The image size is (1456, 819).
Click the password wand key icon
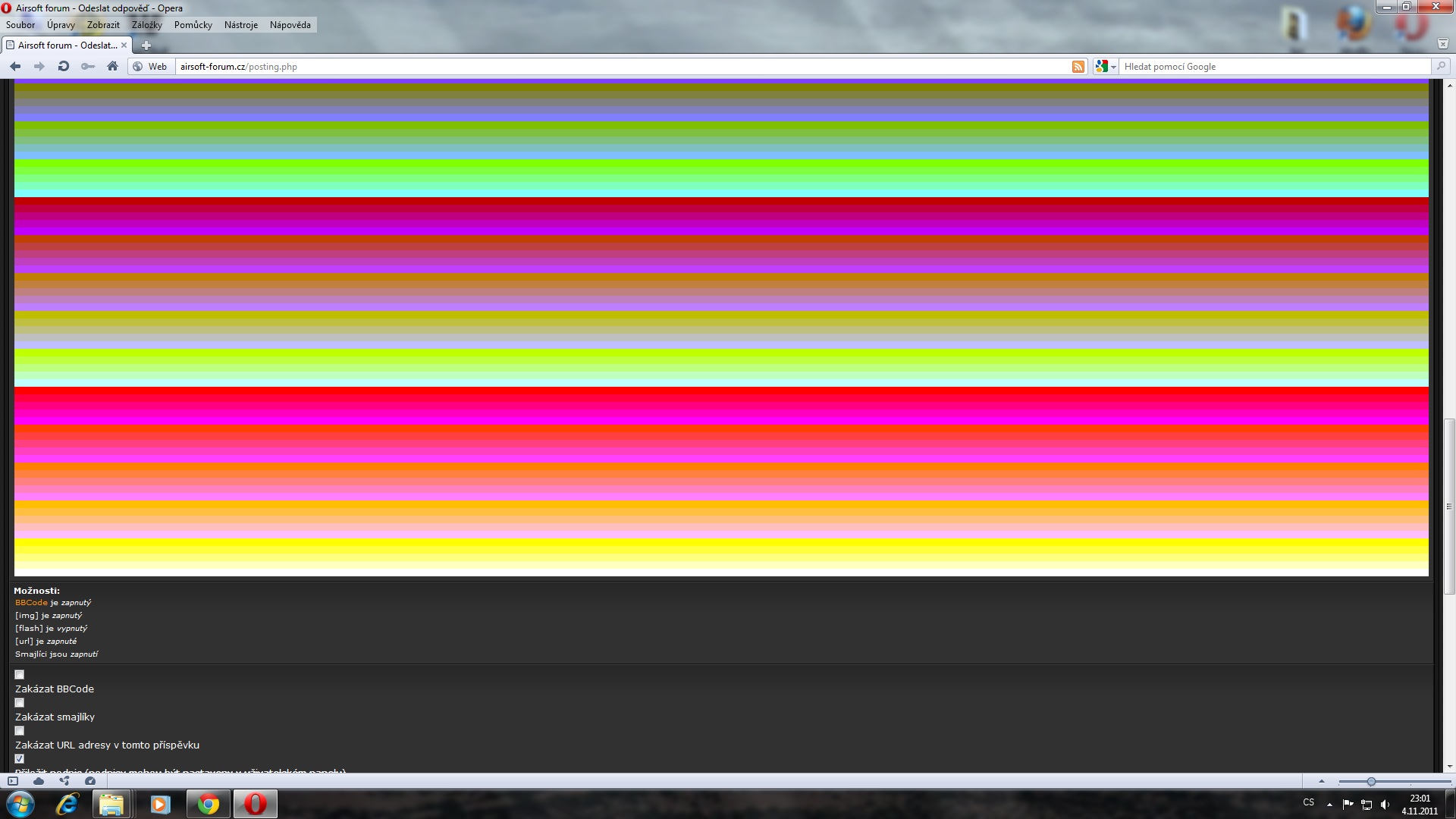click(88, 67)
